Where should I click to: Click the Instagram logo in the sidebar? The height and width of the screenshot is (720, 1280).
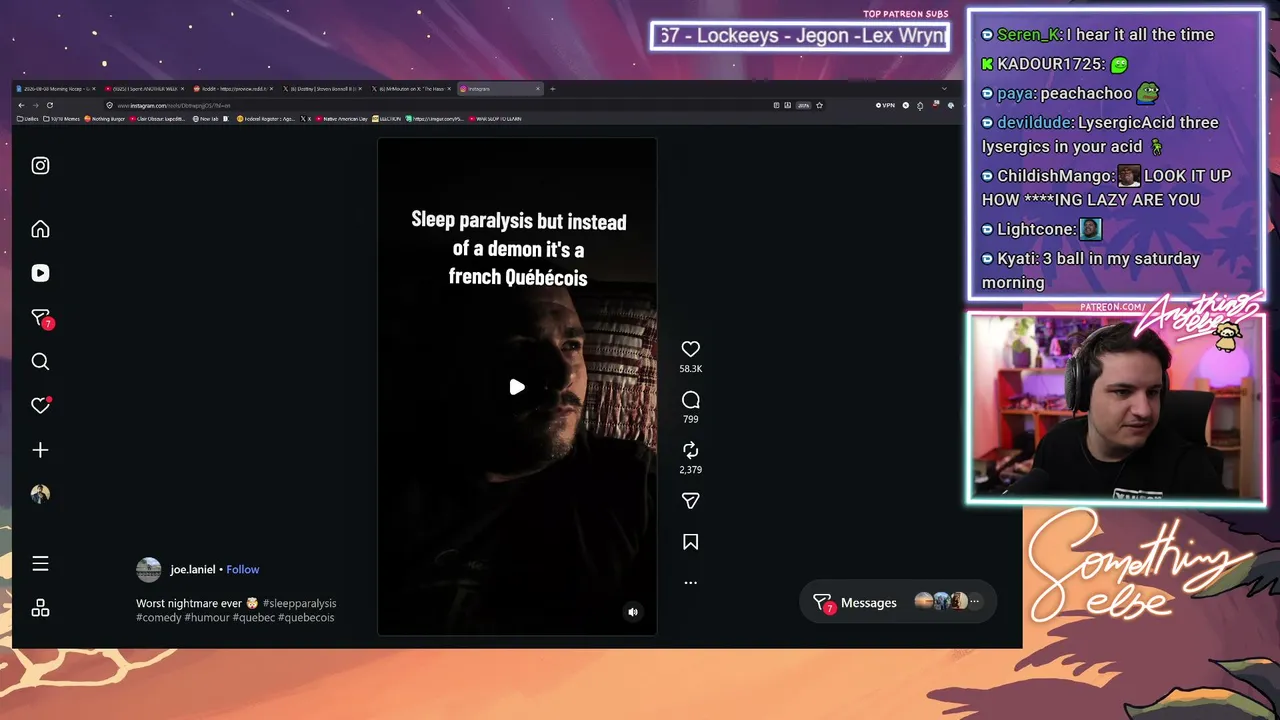40,166
